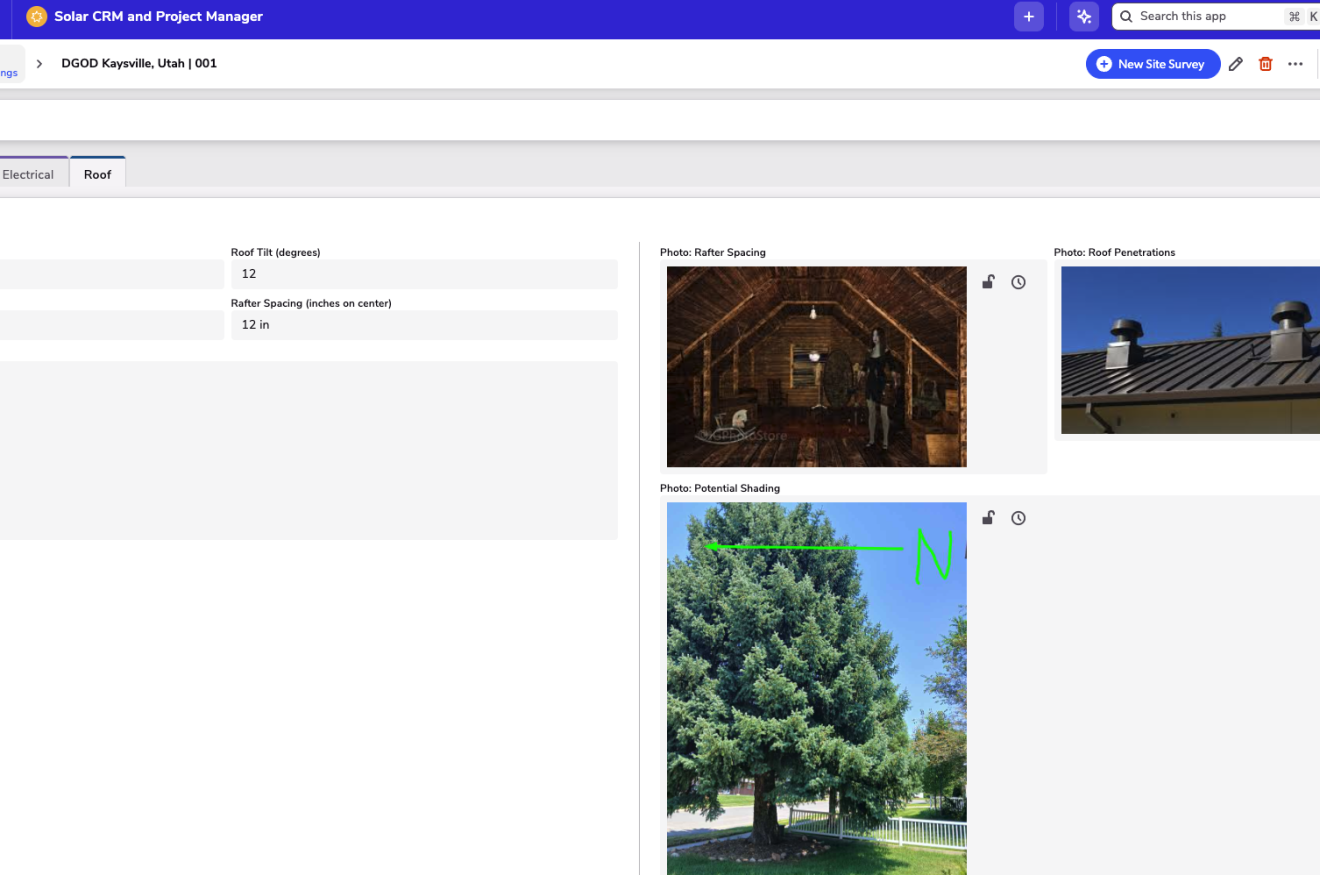Click the New Site Survey button
The width and height of the screenshot is (1320, 875).
point(1152,64)
